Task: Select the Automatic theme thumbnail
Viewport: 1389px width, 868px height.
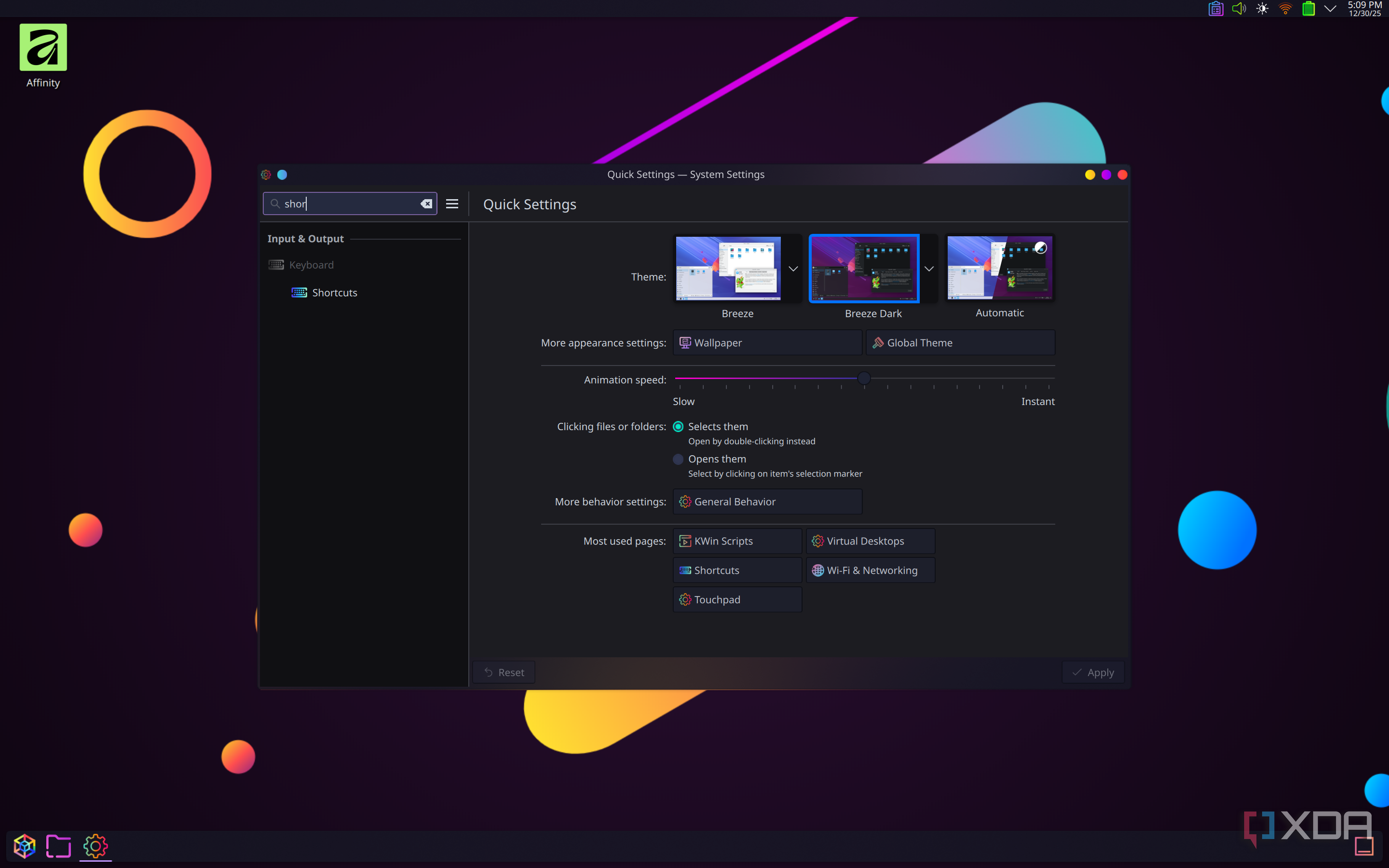Action: [999, 268]
